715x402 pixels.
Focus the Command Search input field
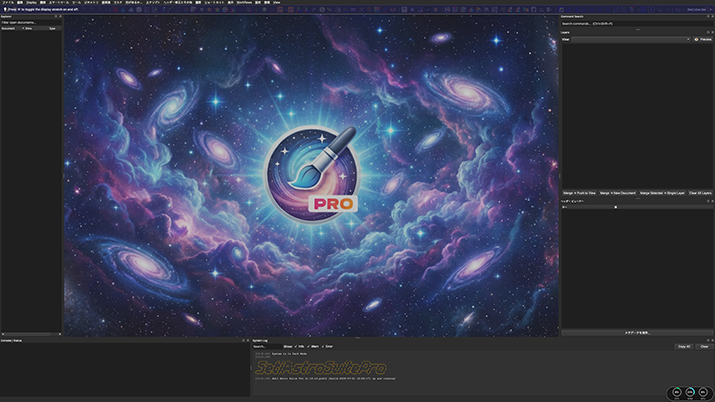click(x=637, y=24)
